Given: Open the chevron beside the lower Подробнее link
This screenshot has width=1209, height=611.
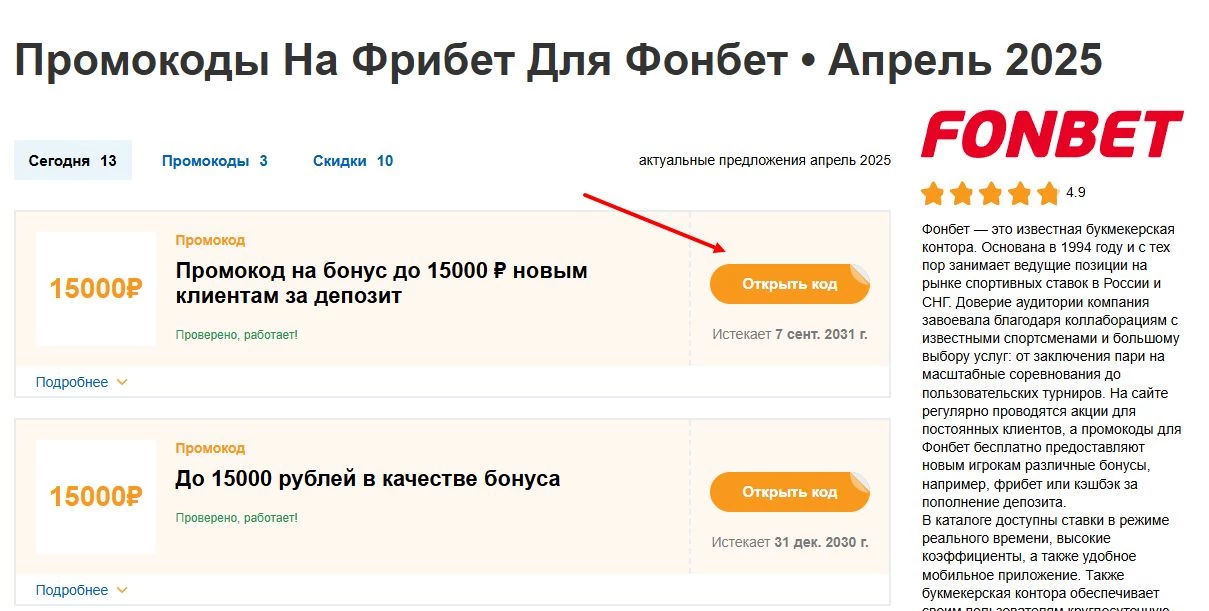Looking at the screenshot, I should [x=123, y=590].
